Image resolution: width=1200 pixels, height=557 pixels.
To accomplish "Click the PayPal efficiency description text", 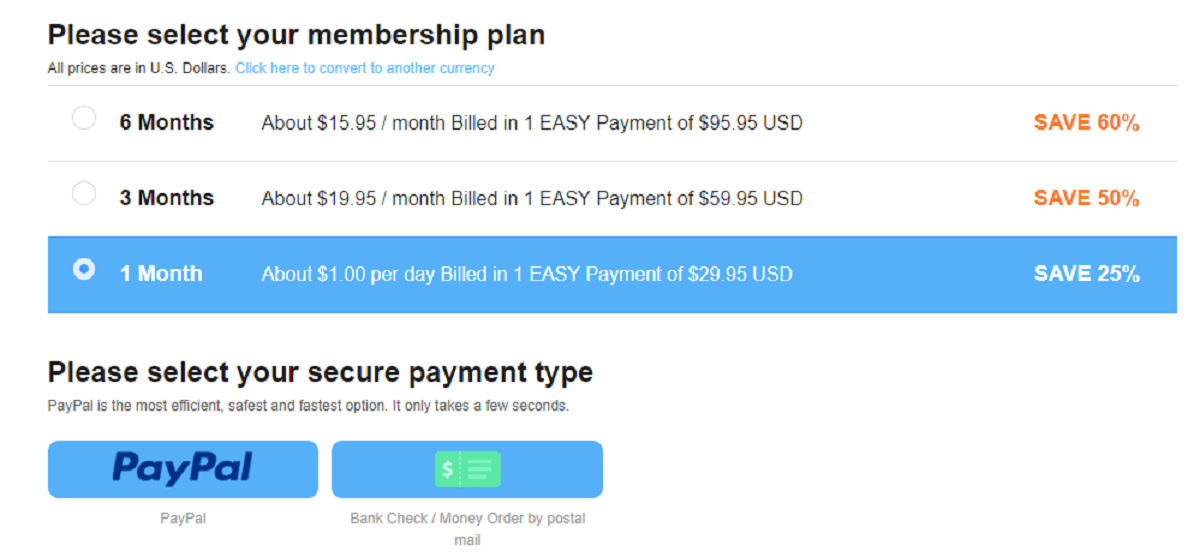I will (x=308, y=407).
